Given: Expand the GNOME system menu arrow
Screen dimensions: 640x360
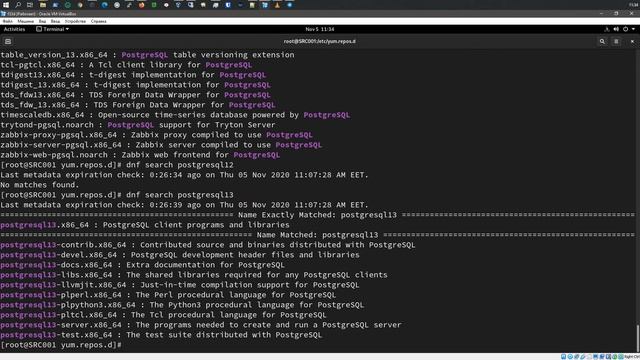Looking at the screenshot, I should pos(633,29).
